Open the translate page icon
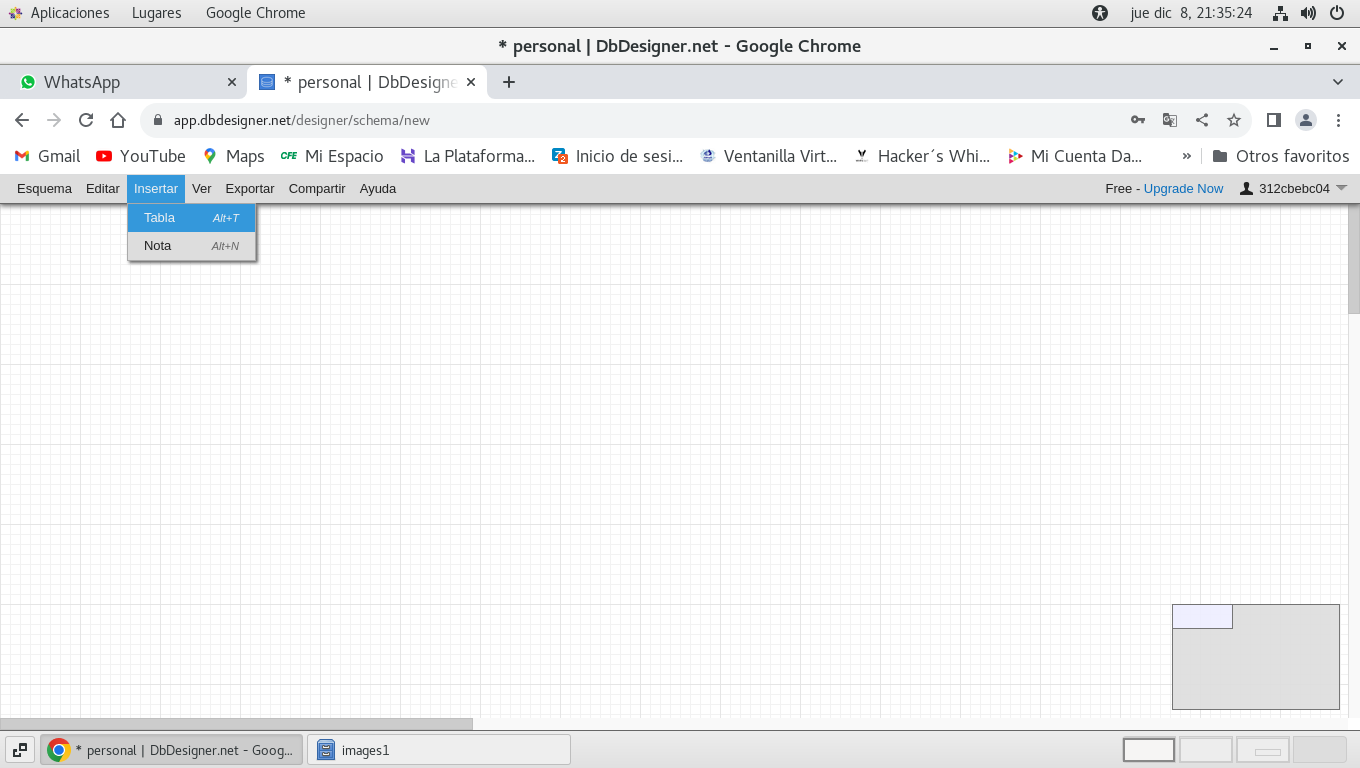 pyautogui.click(x=1169, y=120)
